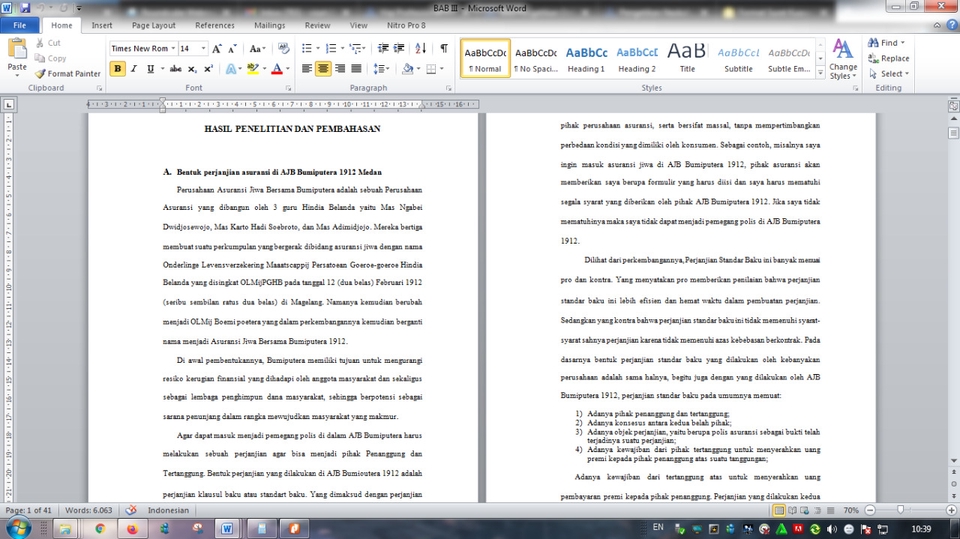The width and height of the screenshot is (960, 539).
Task: Start a numbered list
Action: 331,48
